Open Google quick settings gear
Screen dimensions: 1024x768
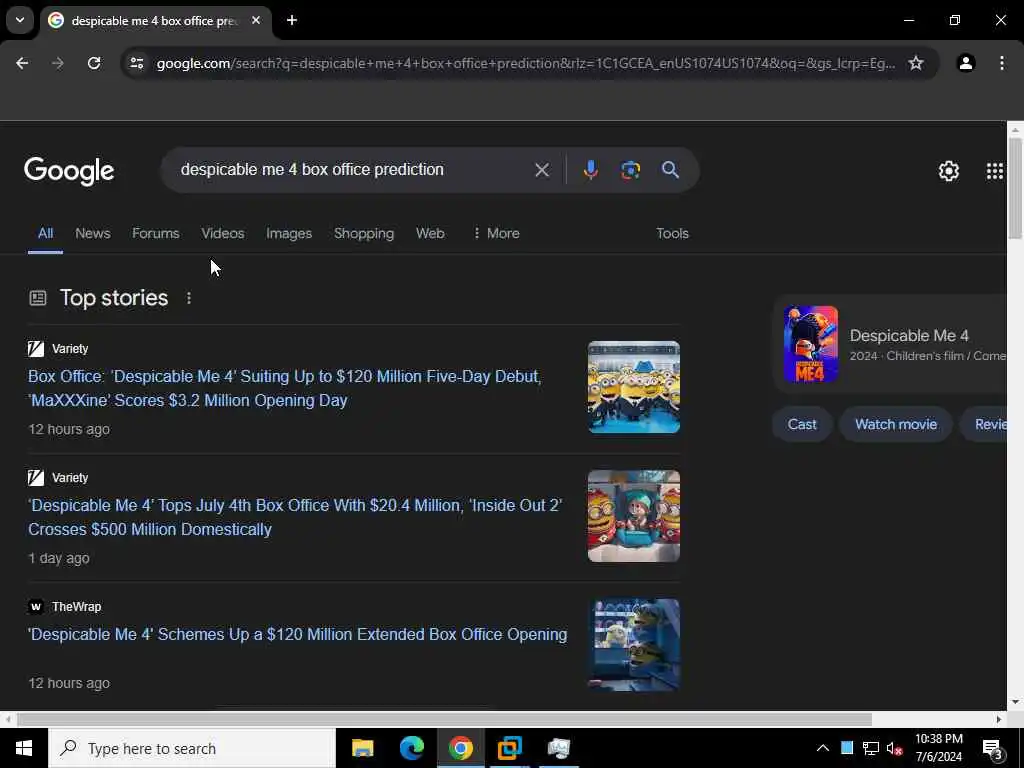tap(948, 171)
